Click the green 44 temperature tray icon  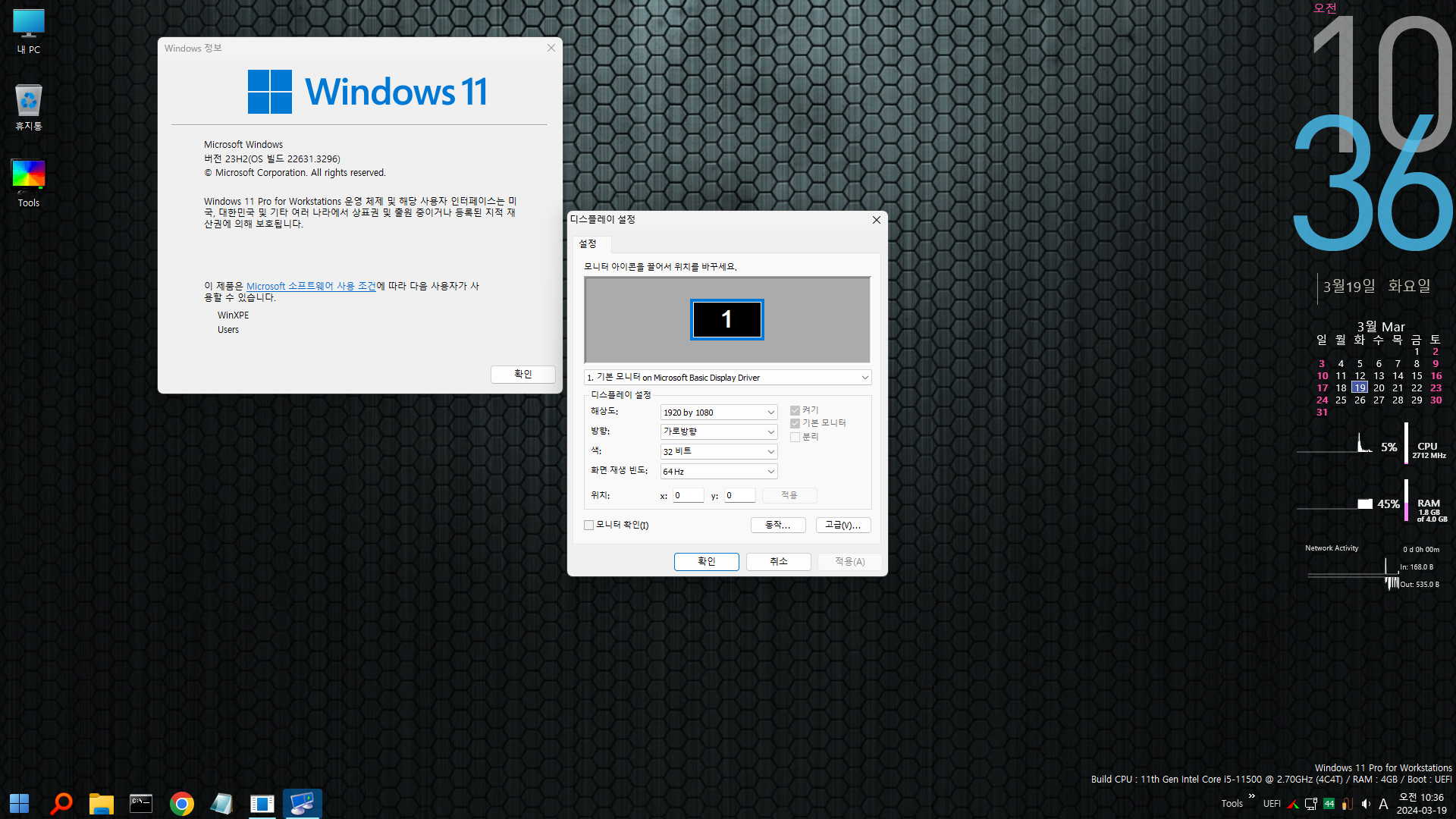coord(1329,804)
